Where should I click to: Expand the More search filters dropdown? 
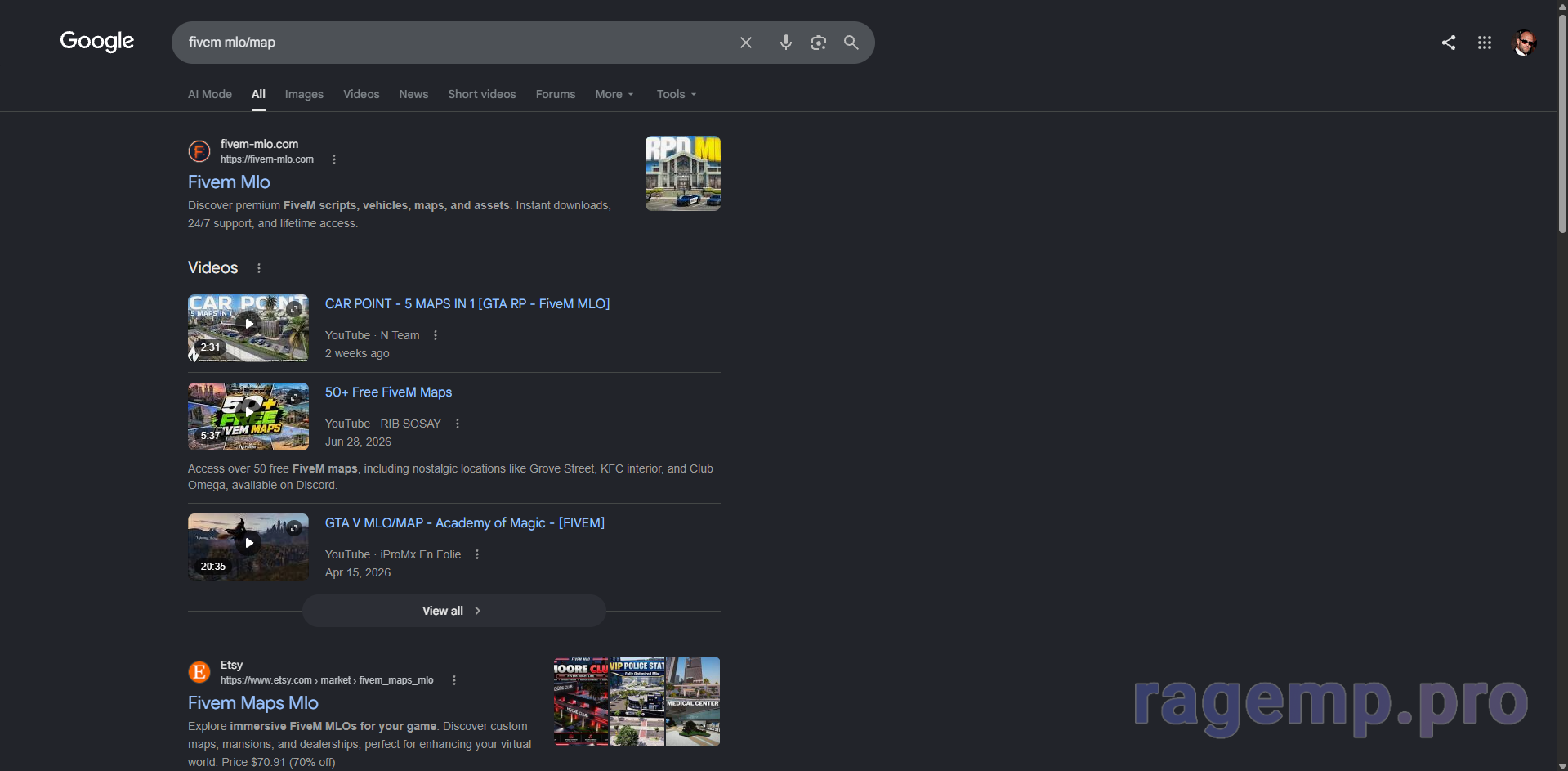click(614, 94)
